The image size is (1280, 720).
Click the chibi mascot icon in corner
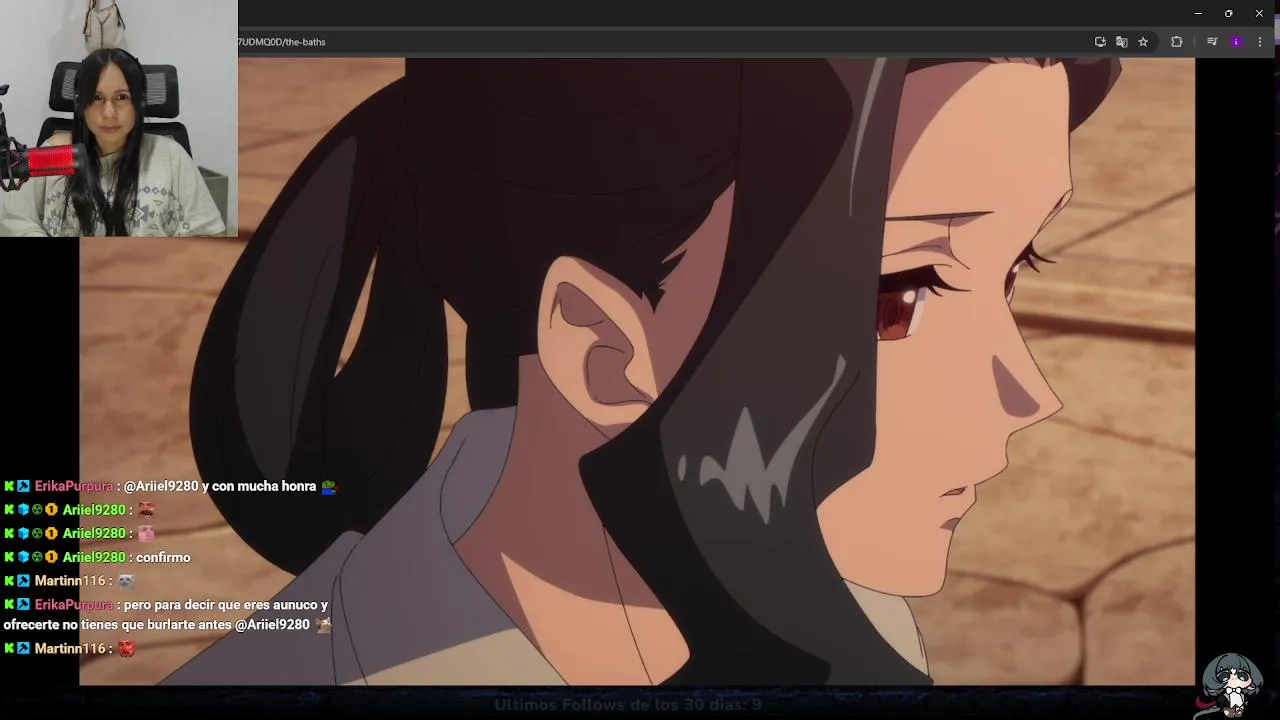click(x=1231, y=685)
